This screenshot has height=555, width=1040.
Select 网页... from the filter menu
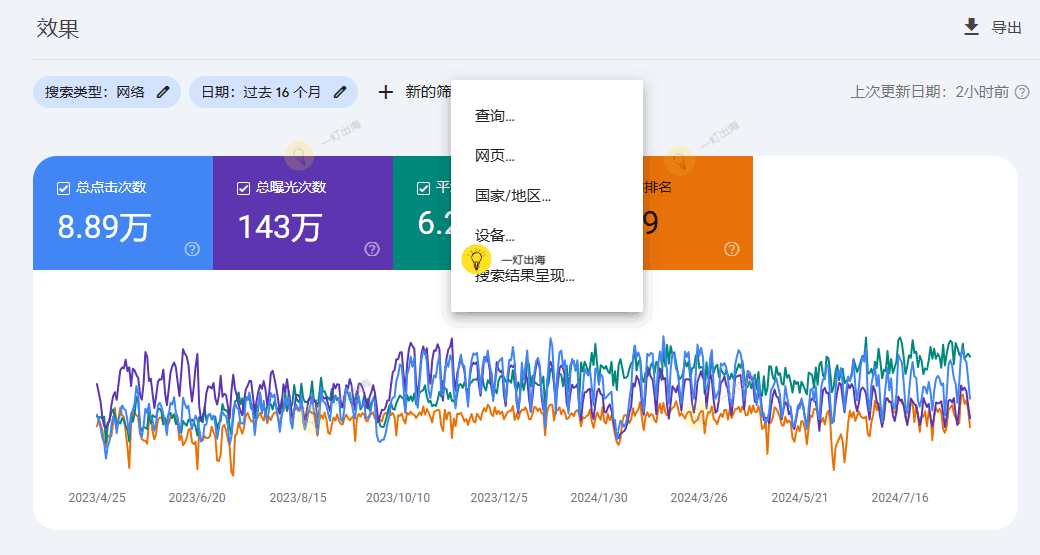coord(495,156)
